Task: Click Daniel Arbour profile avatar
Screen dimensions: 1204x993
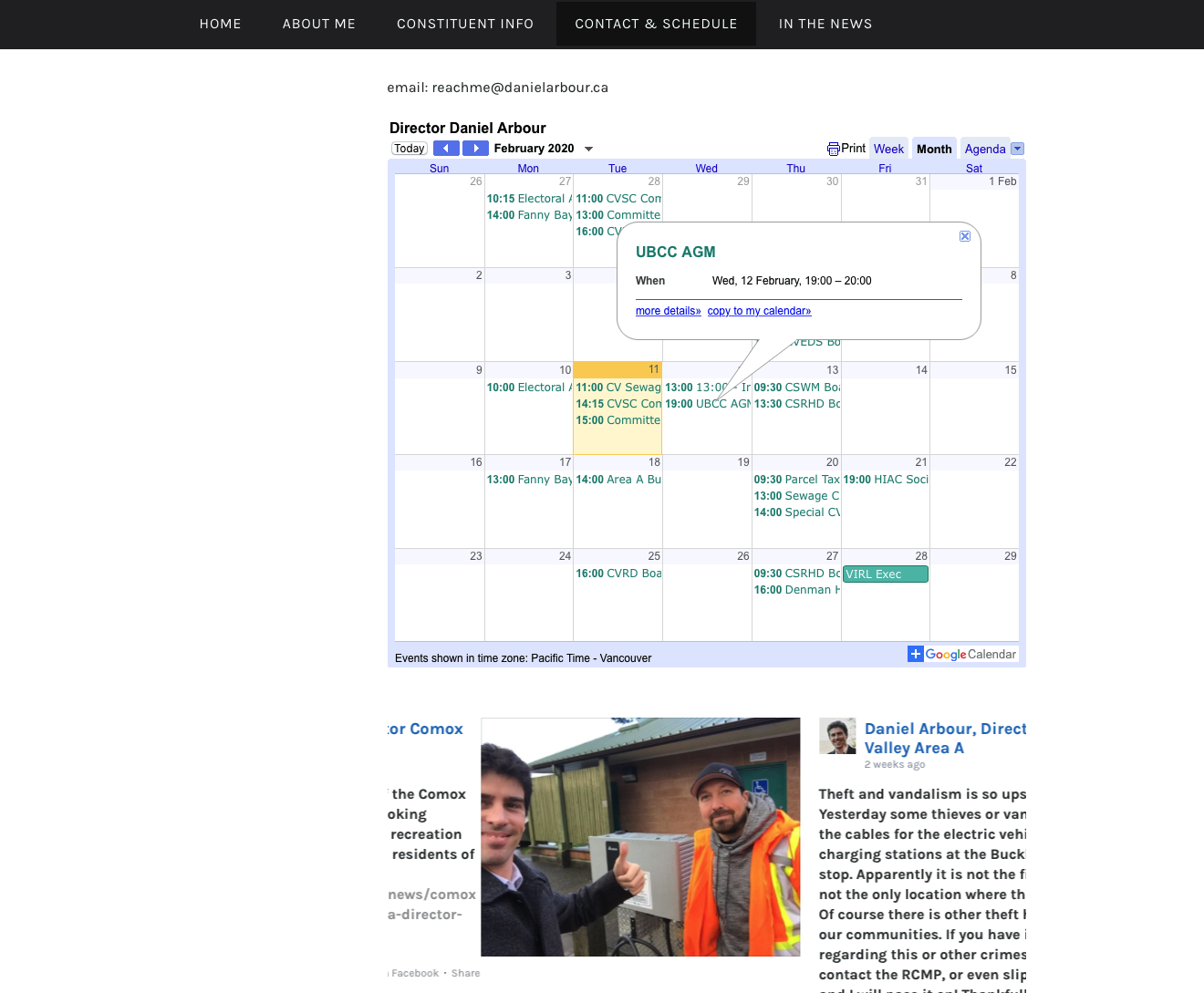Action: coord(837,736)
